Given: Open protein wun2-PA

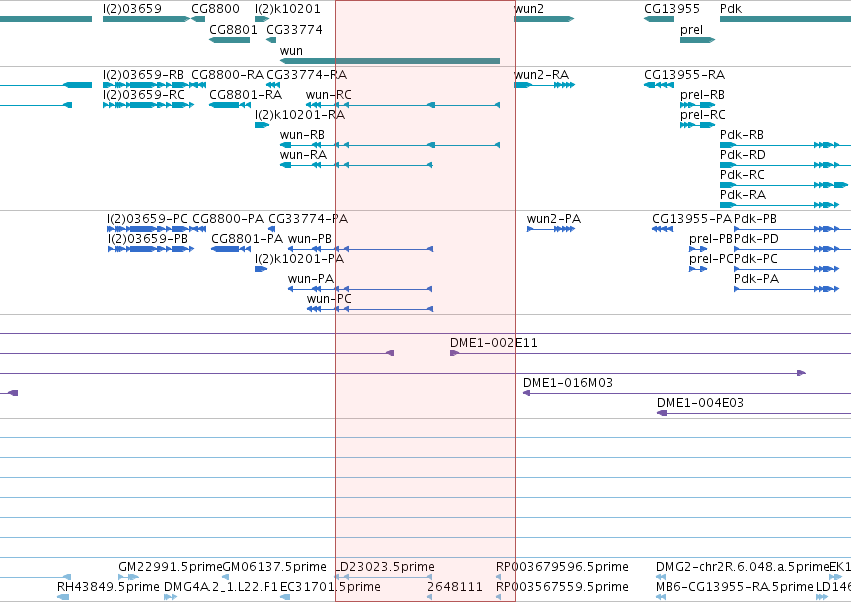Looking at the screenshot, I should [554, 219].
